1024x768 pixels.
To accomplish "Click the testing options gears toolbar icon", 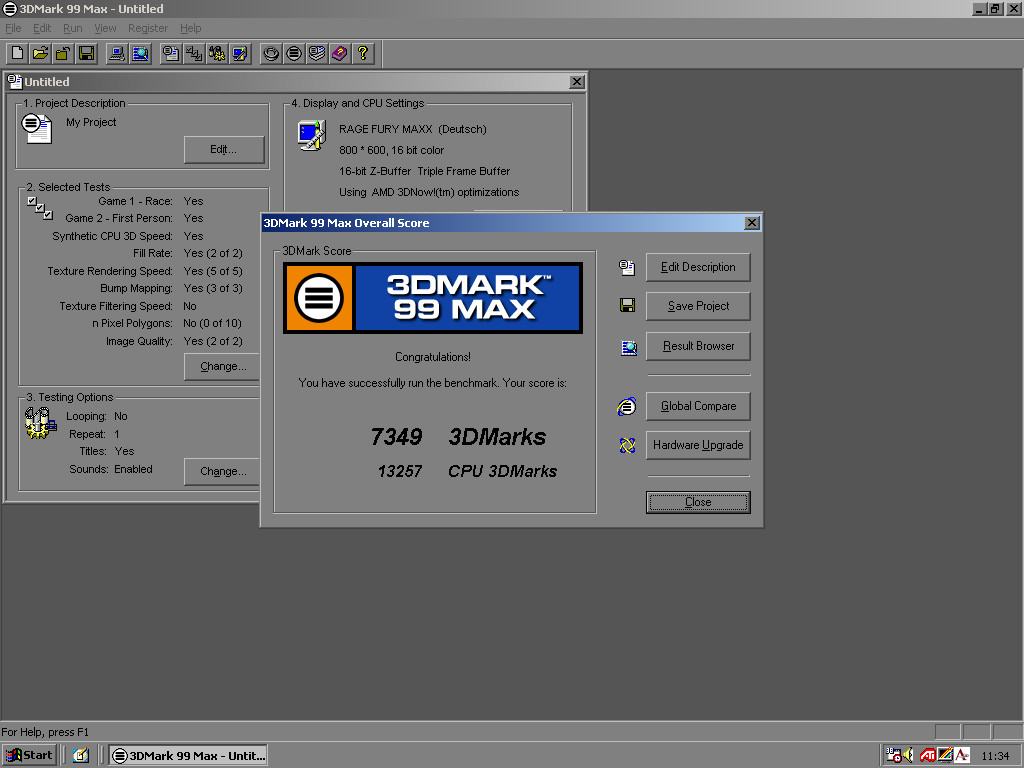I will [x=217, y=54].
